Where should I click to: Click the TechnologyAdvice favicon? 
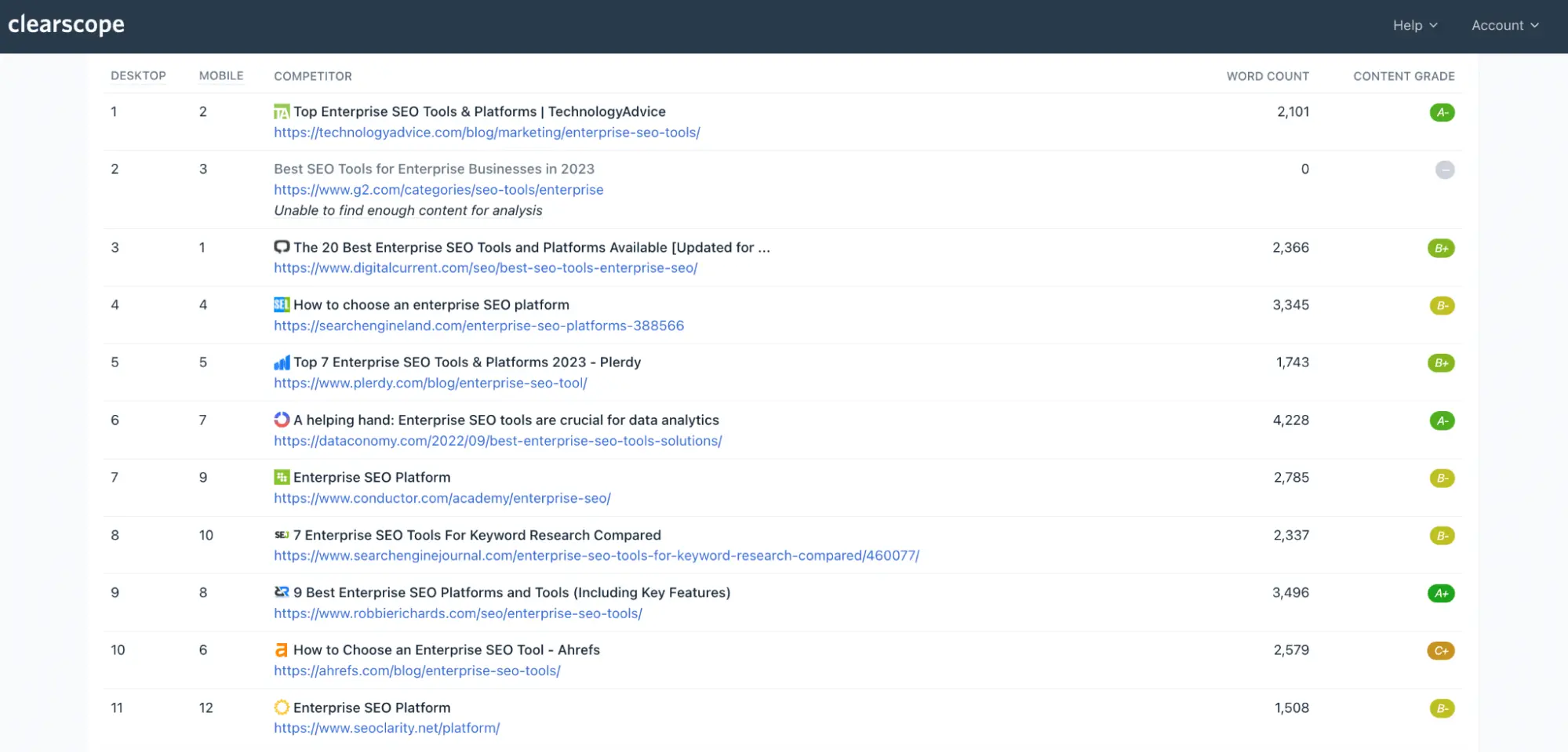282,112
